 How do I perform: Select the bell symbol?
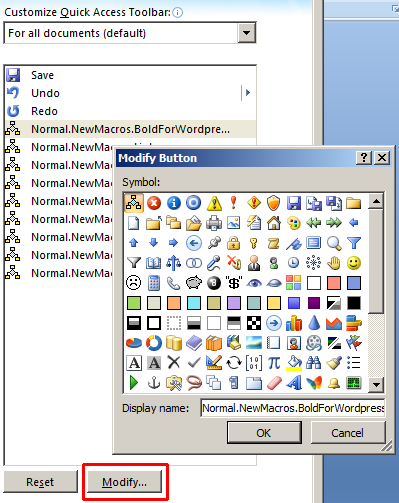click(x=334, y=383)
